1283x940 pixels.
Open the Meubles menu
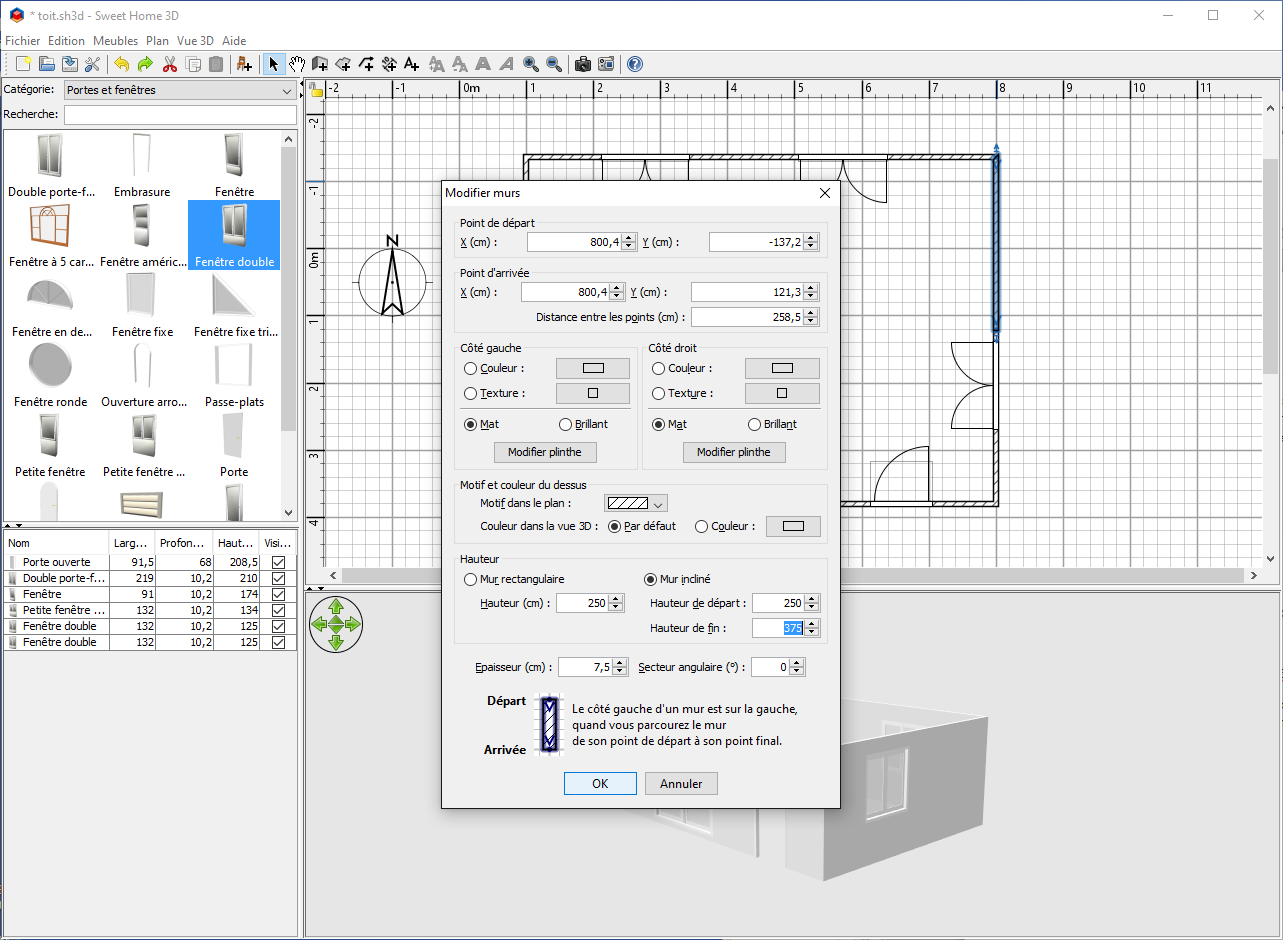pyautogui.click(x=115, y=41)
